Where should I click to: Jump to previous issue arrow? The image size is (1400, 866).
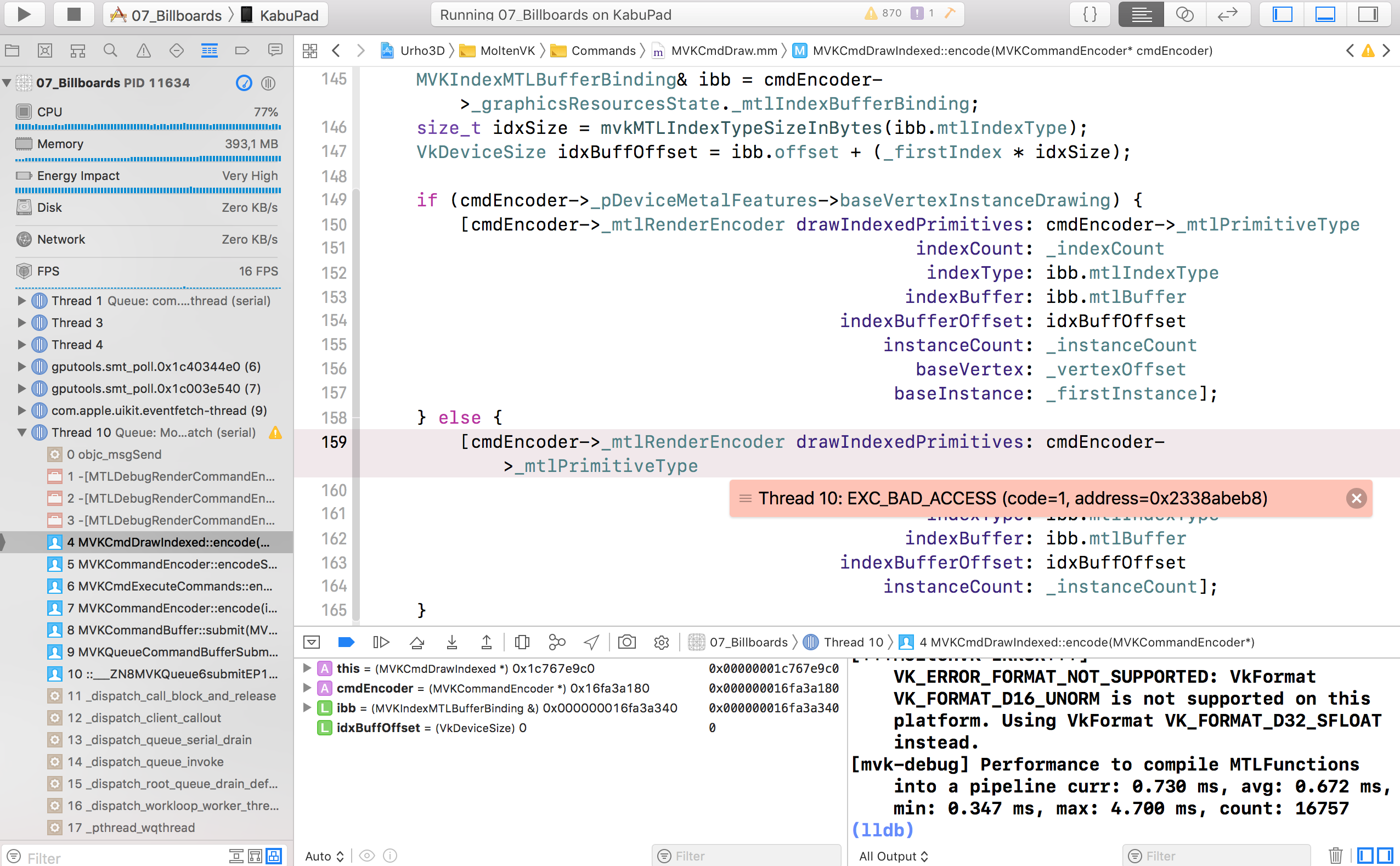point(1350,50)
